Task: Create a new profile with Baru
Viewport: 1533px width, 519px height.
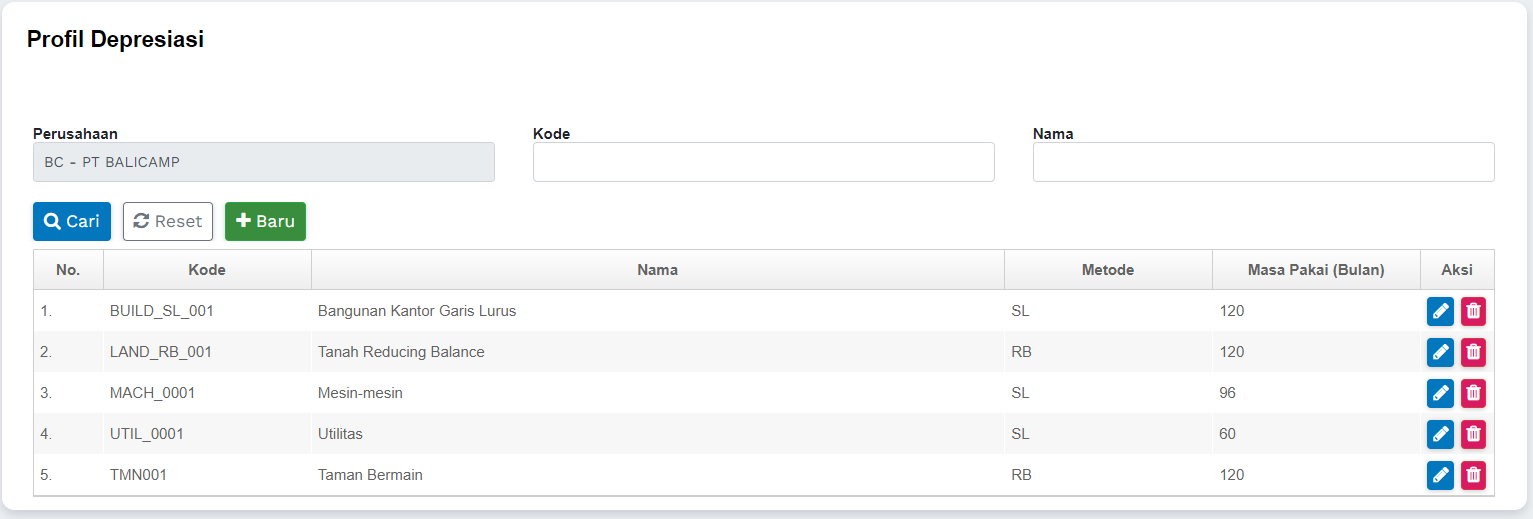Action: tap(265, 222)
